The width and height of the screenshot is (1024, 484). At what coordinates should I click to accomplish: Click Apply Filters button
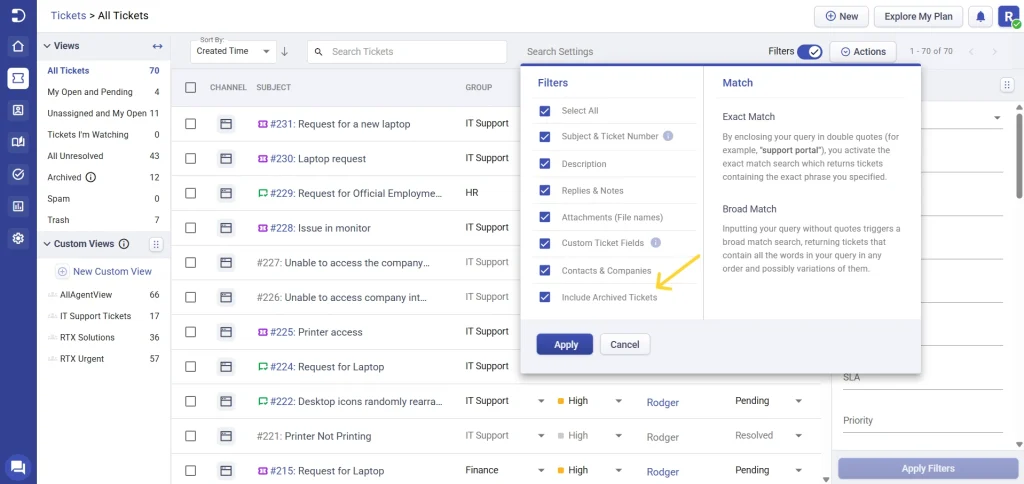[927, 468]
